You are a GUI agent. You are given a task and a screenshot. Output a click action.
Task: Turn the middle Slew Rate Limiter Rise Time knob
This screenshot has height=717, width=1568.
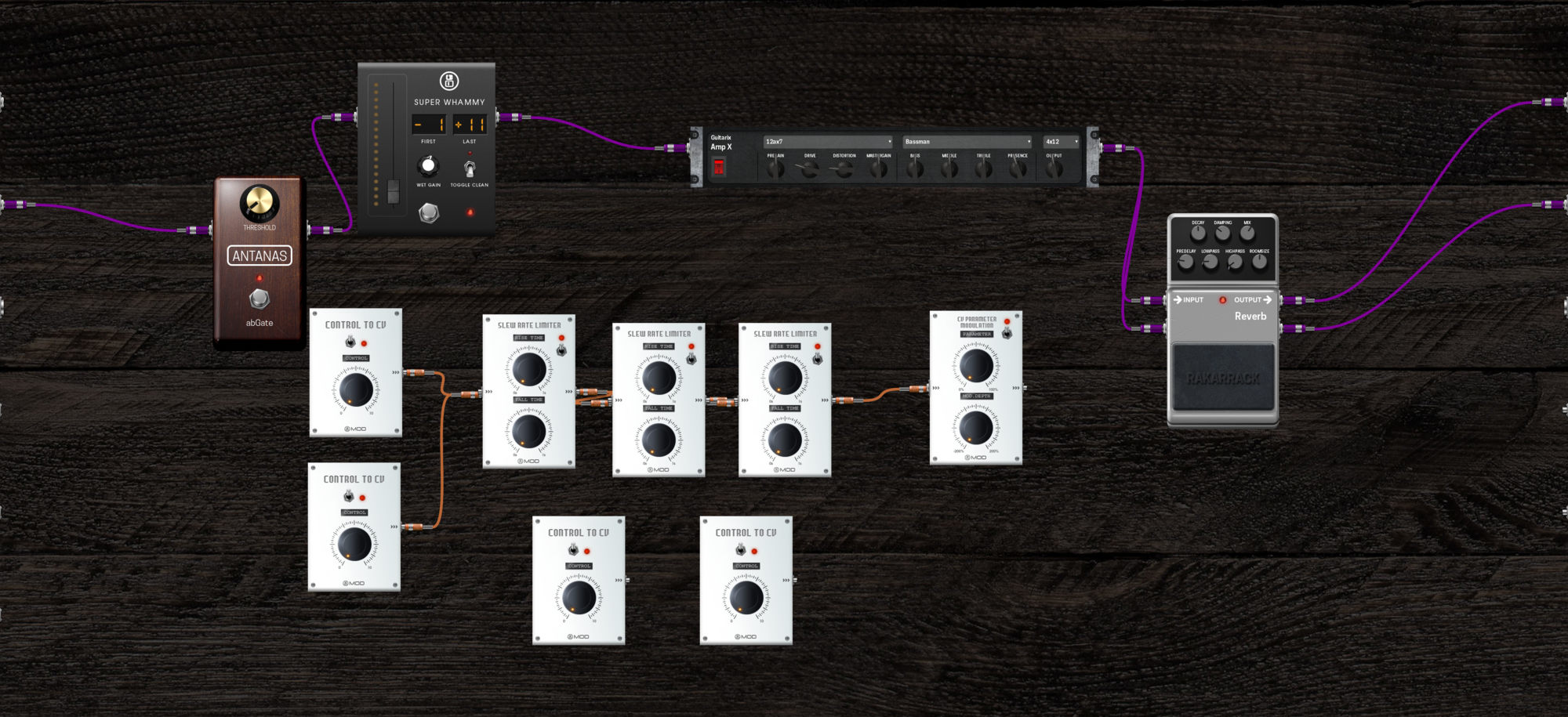(659, 377)
